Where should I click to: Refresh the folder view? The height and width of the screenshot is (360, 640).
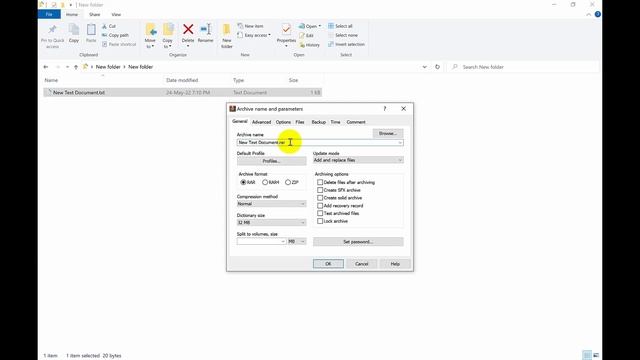pos(437,67)
